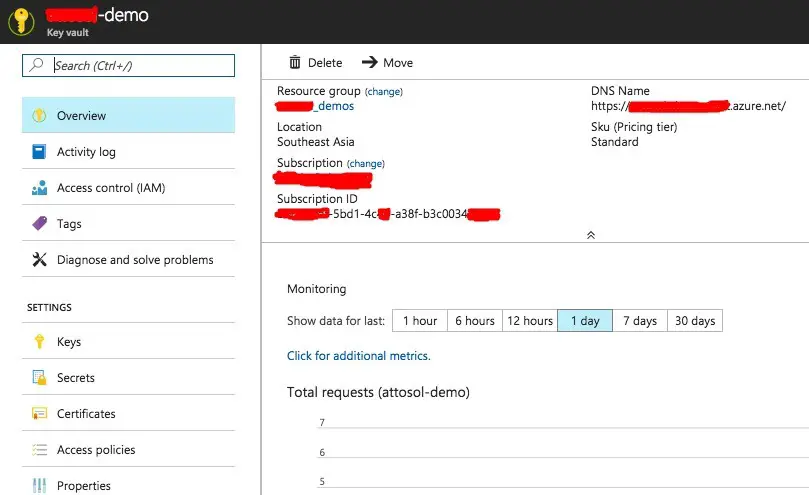This screenshot has width=809, height=495.
Task: Select the 7 days time range
Action: tap(640, 321)
